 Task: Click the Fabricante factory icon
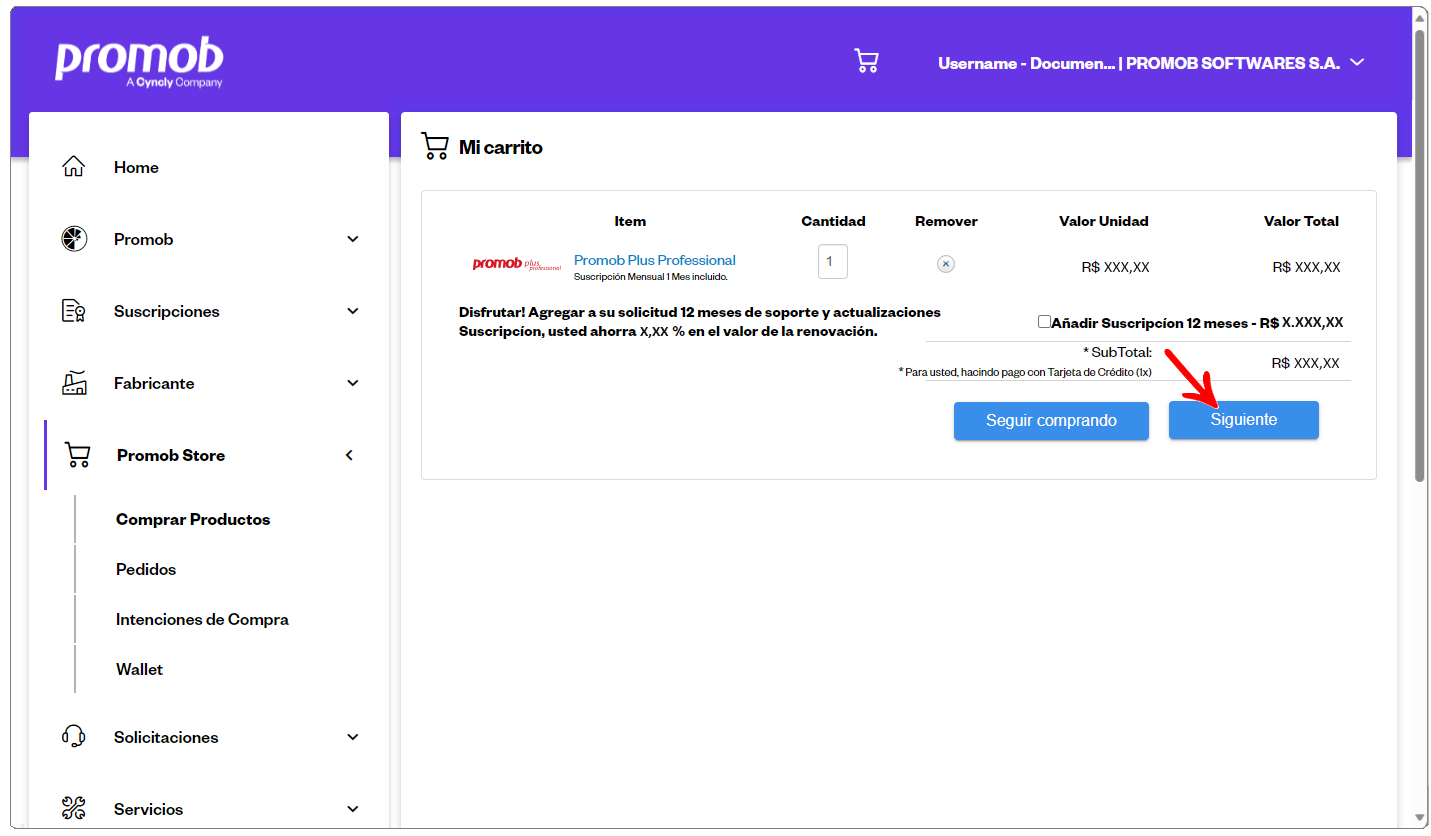[74, 383]
